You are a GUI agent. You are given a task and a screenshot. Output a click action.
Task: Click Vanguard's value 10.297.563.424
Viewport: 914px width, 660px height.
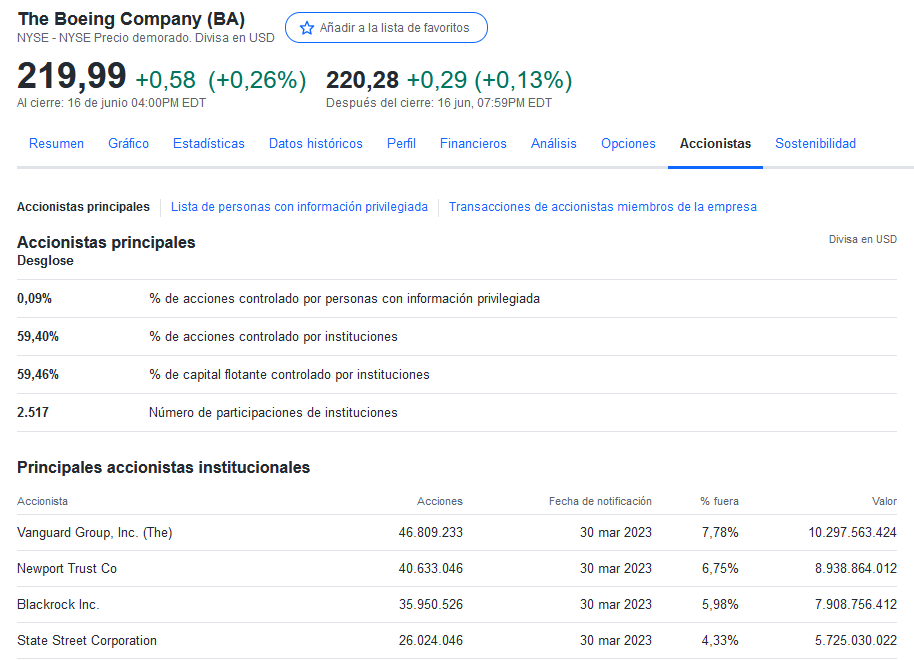tap(852, 532)
